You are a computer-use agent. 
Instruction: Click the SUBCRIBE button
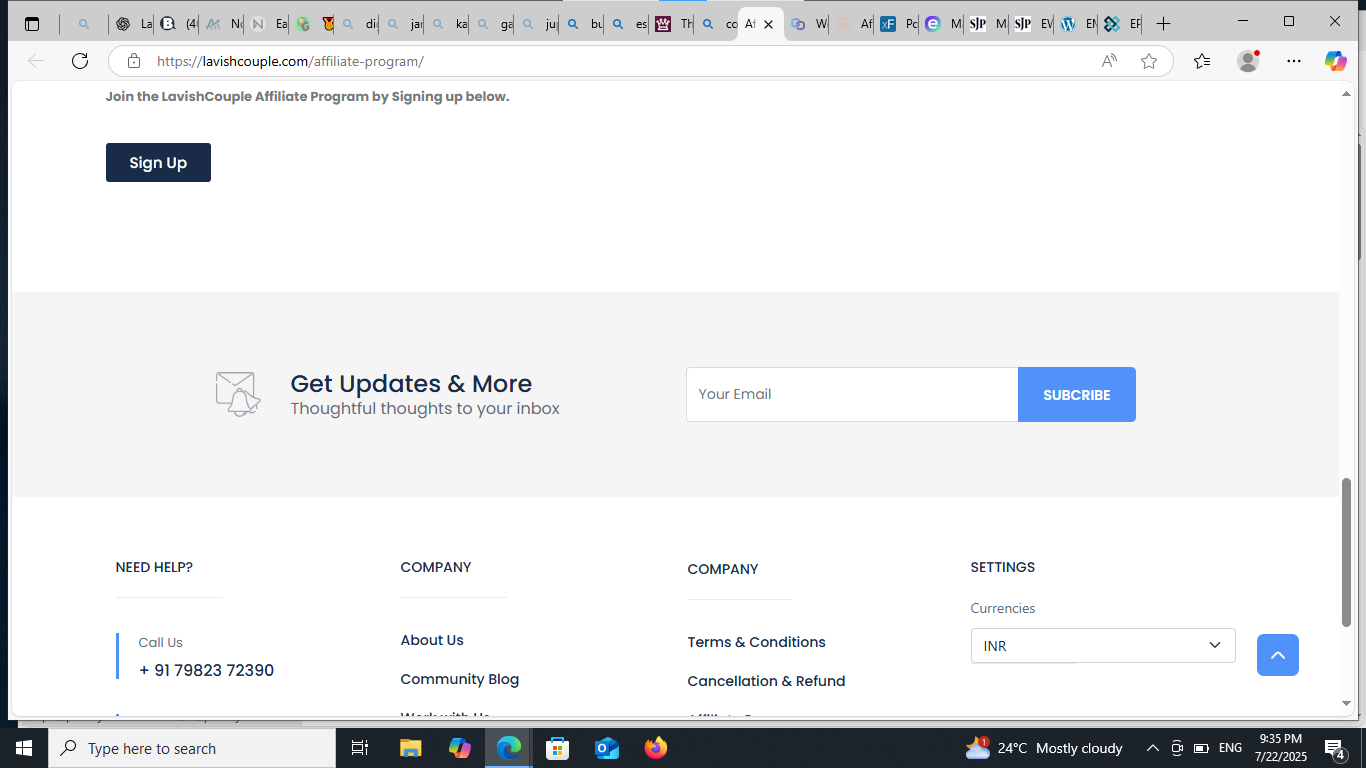pos(1077,395)
